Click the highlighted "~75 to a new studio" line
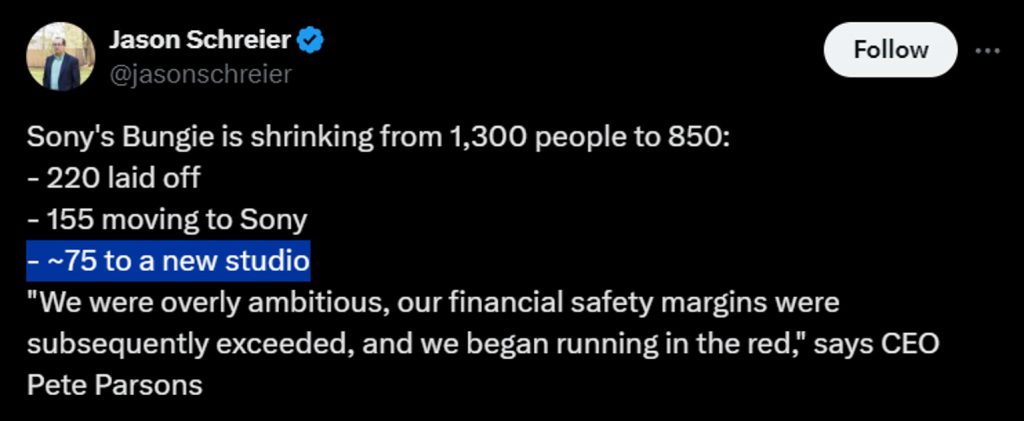This screenshot has height=421, width=1024. pyautogui.click(x=168, y=260)
